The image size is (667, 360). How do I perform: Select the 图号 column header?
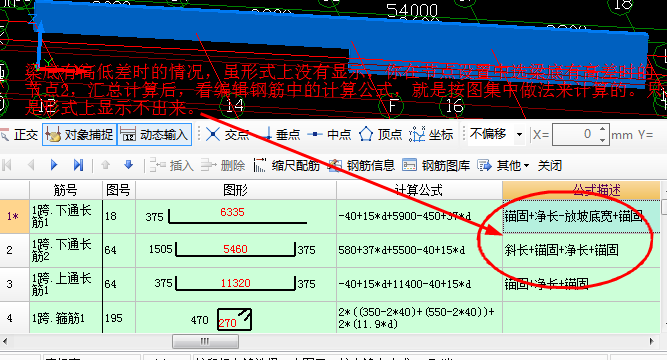(x=119, y=190)
